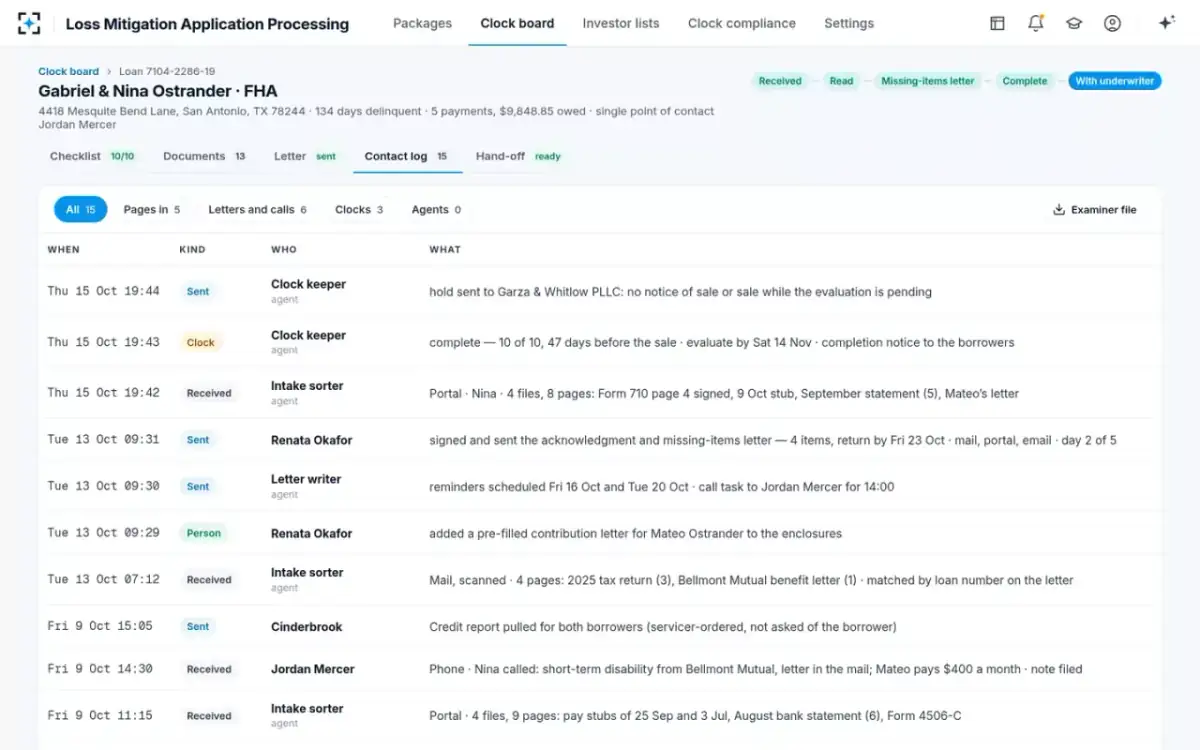1200x750 pixels.
Task: Click the app logo icon
Action: click(x=29, y=23)
